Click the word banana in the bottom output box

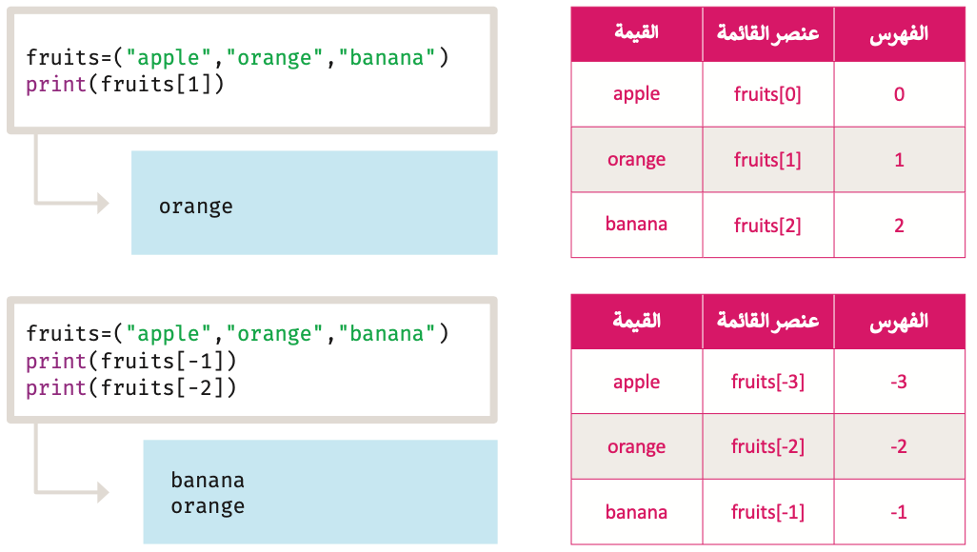pos(207,480)
